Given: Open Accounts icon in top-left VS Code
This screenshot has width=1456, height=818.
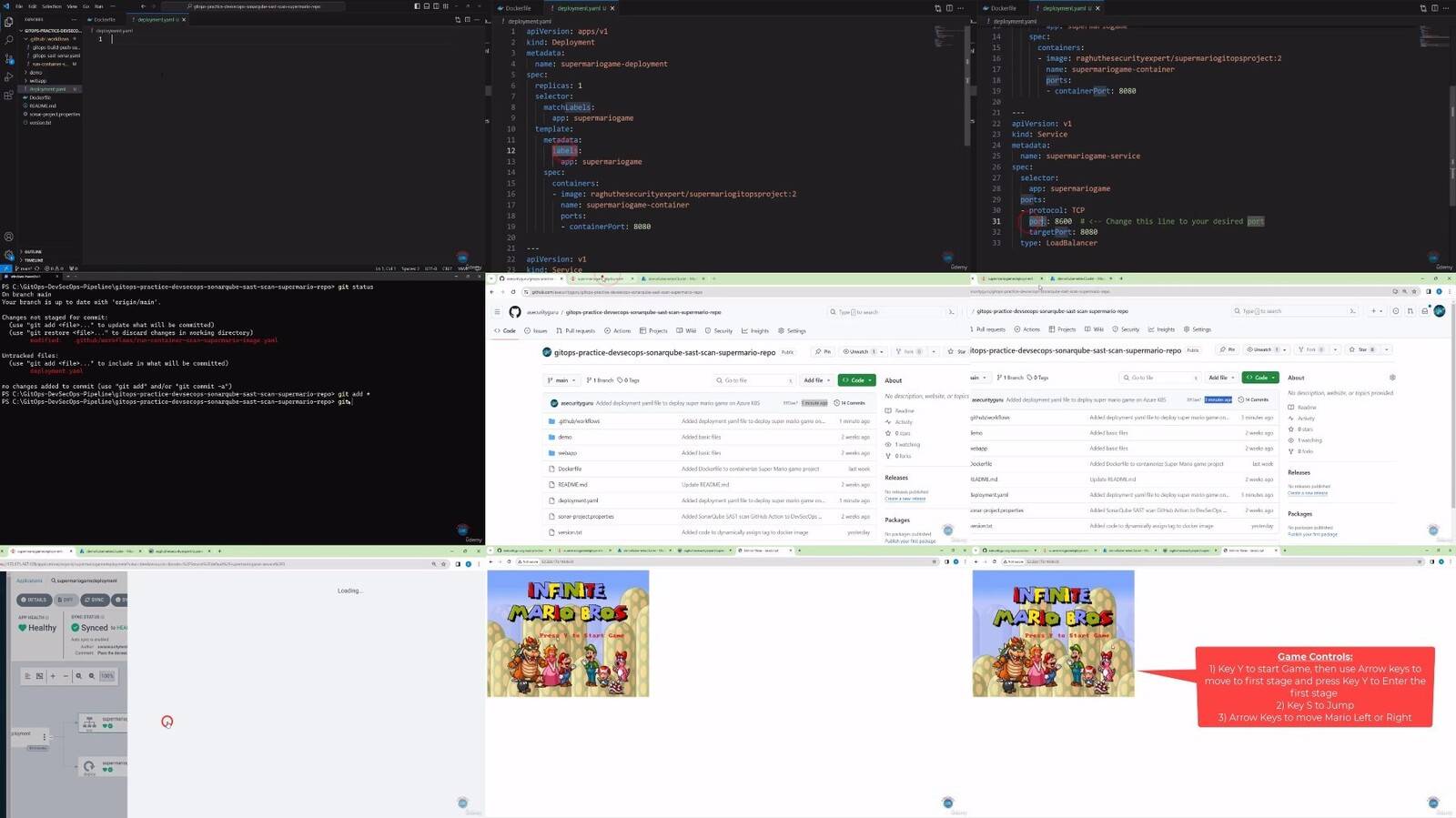Looking at the screenshot, I should [x=8, y=237].
